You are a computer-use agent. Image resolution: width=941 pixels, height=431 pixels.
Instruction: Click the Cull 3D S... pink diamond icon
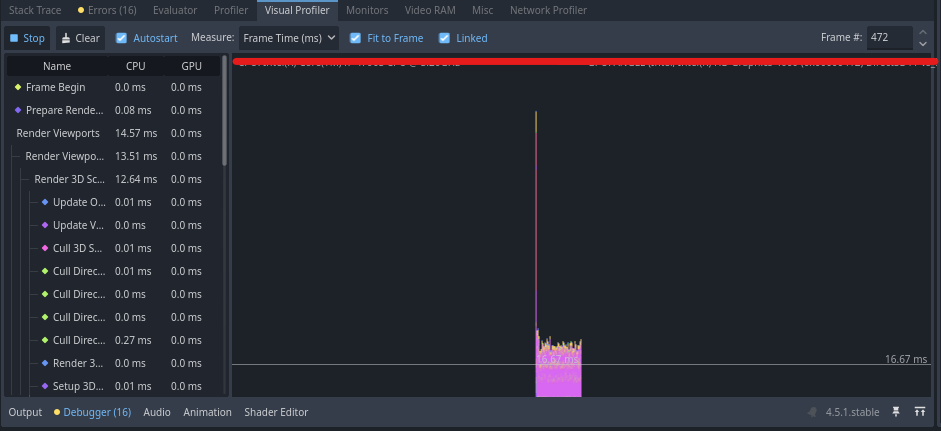click(45, 248)
